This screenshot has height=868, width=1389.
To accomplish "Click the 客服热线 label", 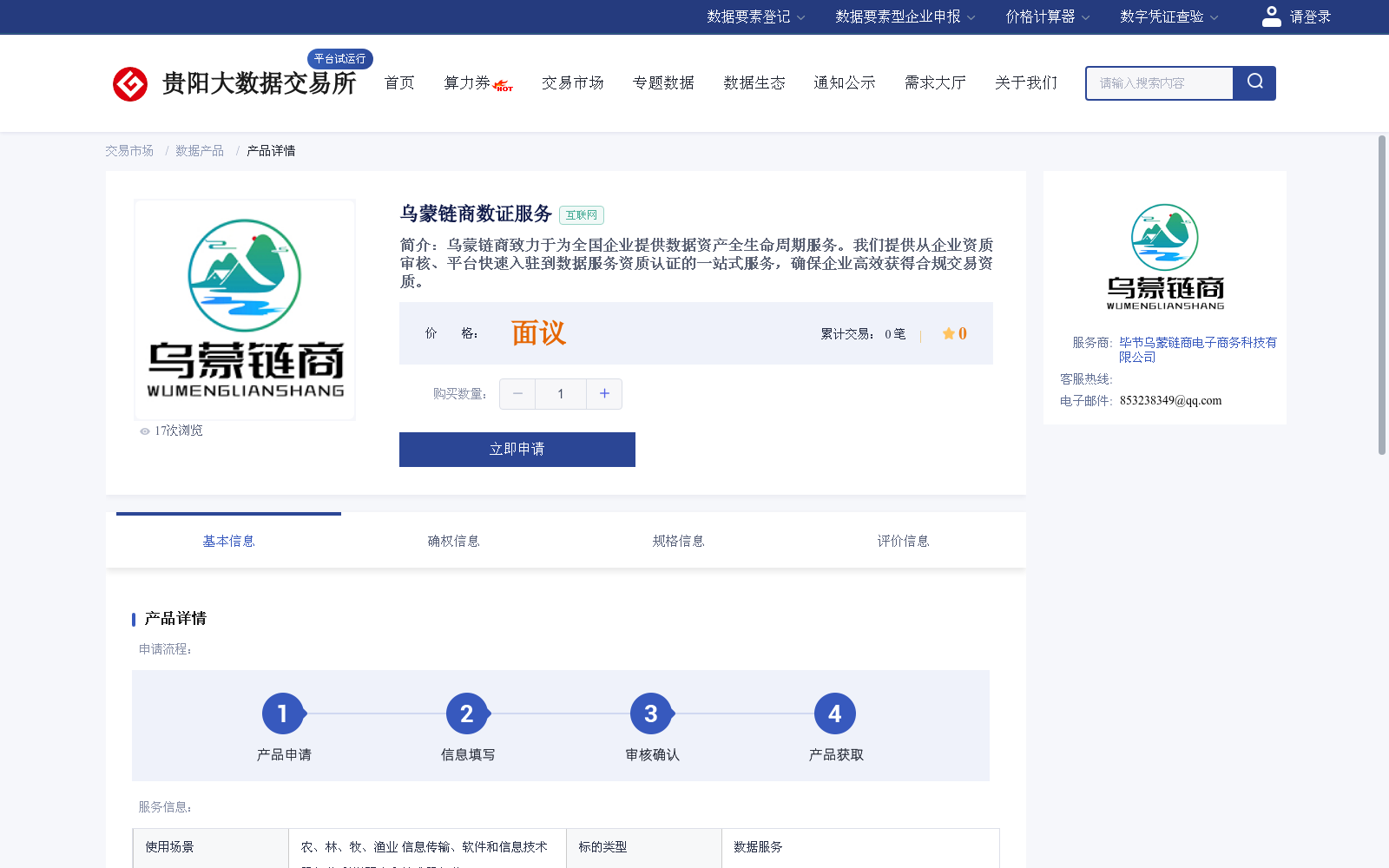I will [1086, 379].
